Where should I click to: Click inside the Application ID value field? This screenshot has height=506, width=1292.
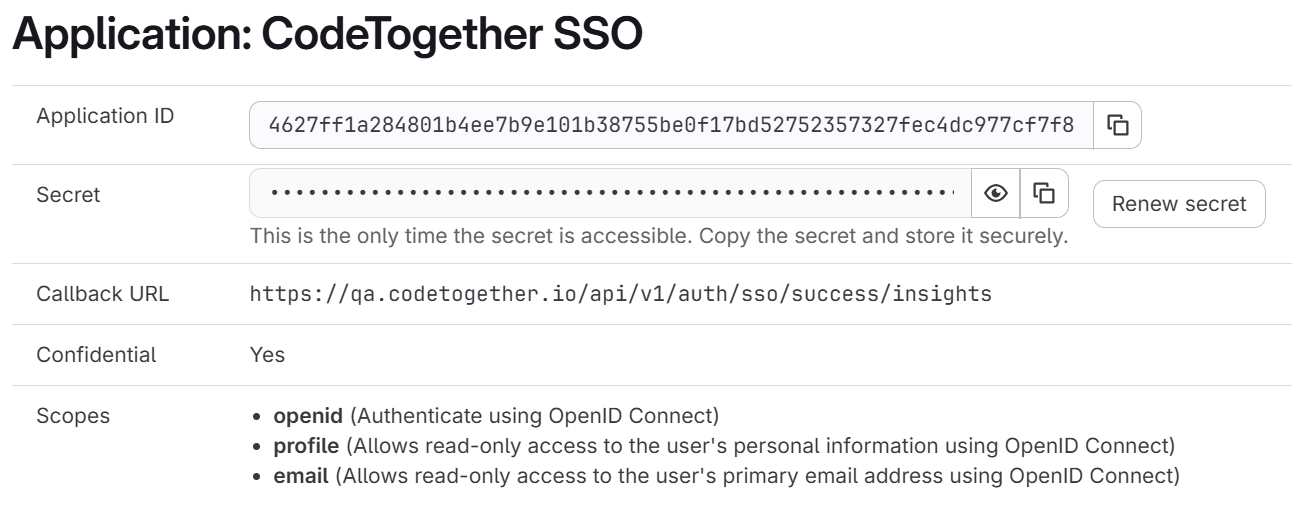671,125
